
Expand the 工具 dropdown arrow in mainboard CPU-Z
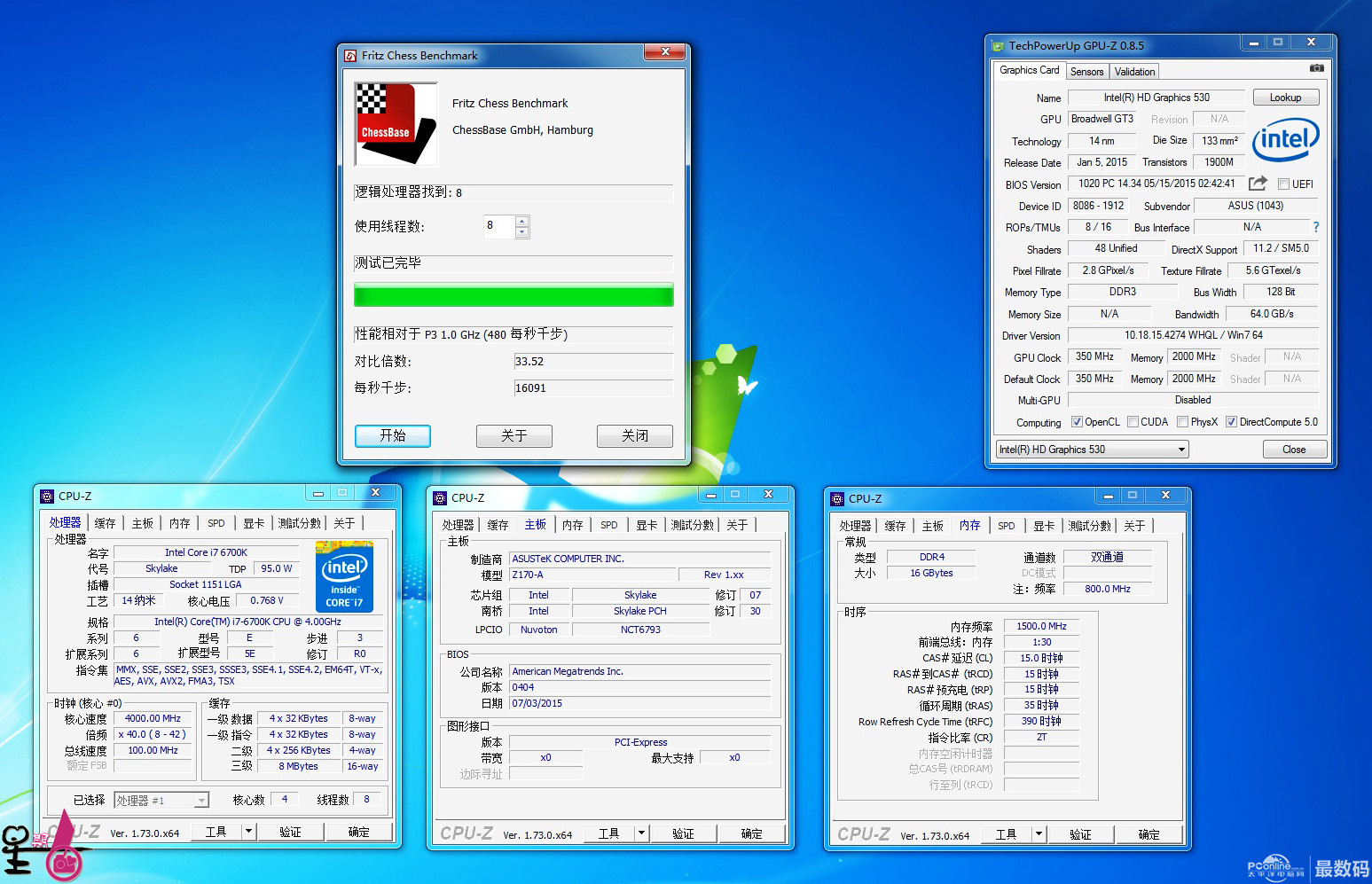(x=642, y=833)
